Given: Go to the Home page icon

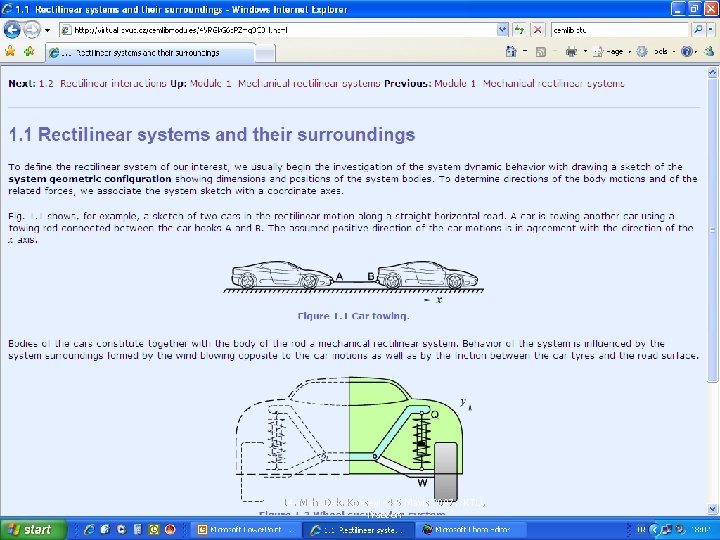Looking at the screenshot, I should [511, 51].
